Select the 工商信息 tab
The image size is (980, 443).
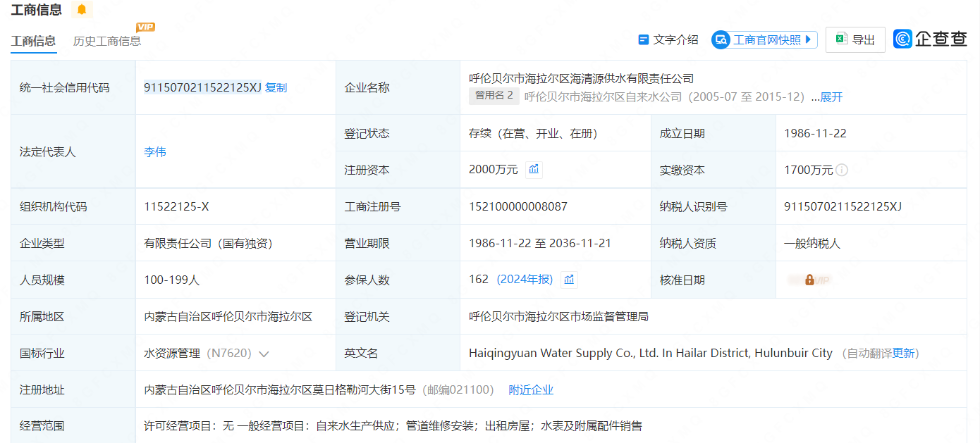(33, 42)
